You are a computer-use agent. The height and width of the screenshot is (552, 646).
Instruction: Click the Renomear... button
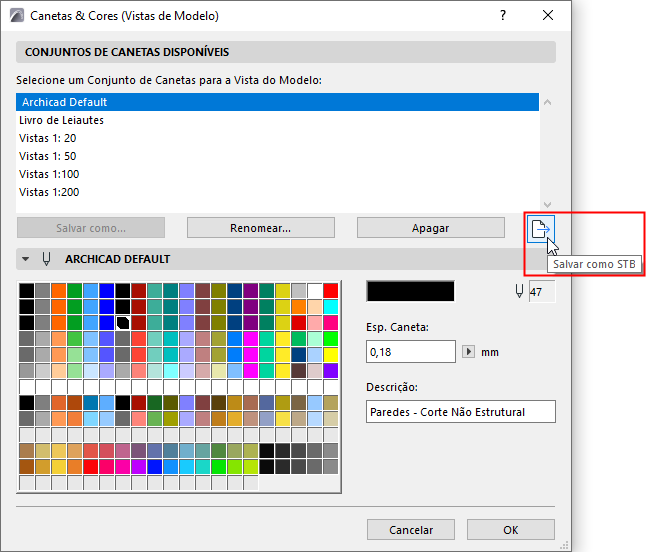[261, 228]
